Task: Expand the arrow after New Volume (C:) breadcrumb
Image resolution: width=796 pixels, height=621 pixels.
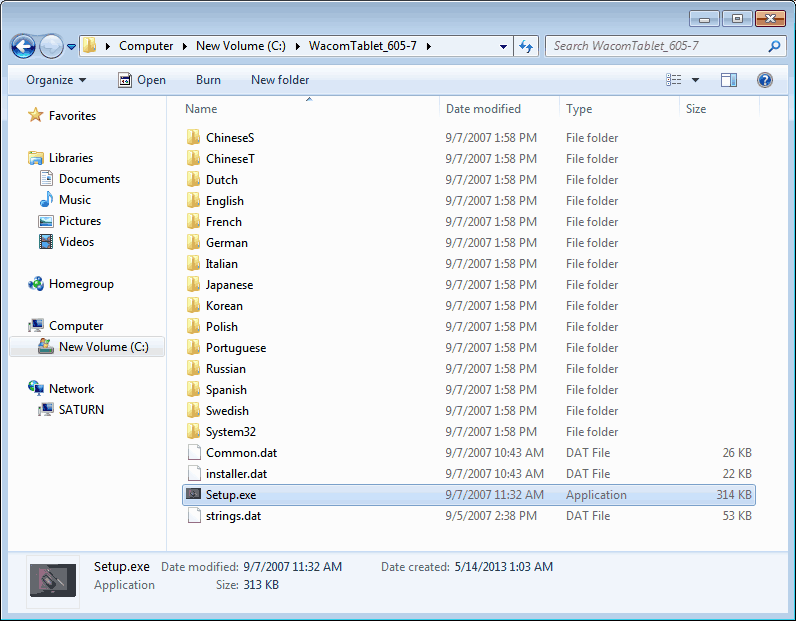Action: (x=297, y=46)
